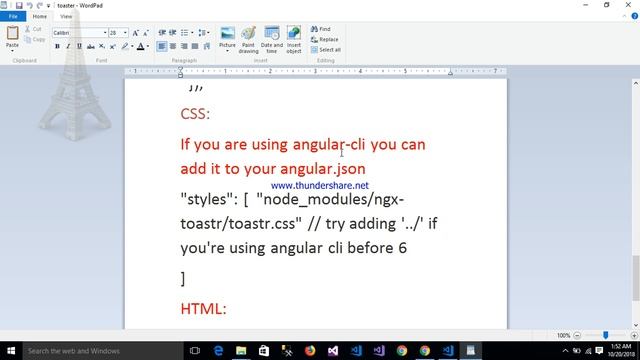
Task: Open Replace in the Editing group
Action: tap(324, 40)
